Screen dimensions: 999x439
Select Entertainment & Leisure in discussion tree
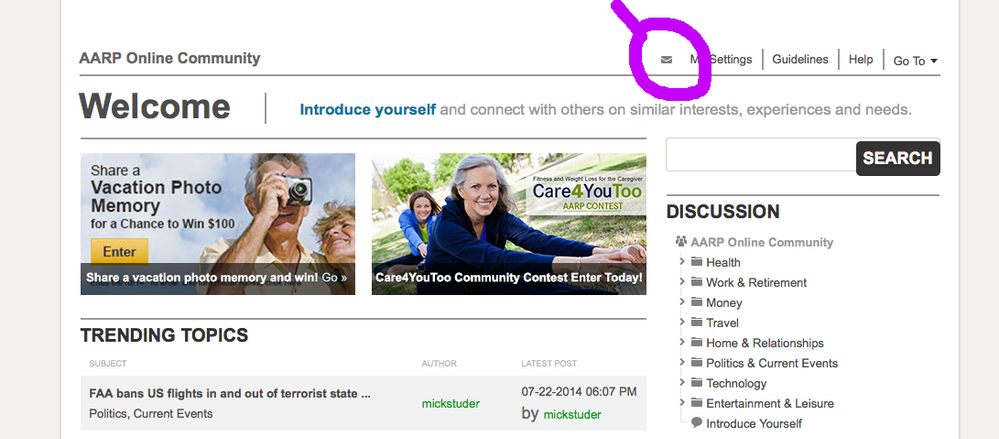tap(770, 403)
